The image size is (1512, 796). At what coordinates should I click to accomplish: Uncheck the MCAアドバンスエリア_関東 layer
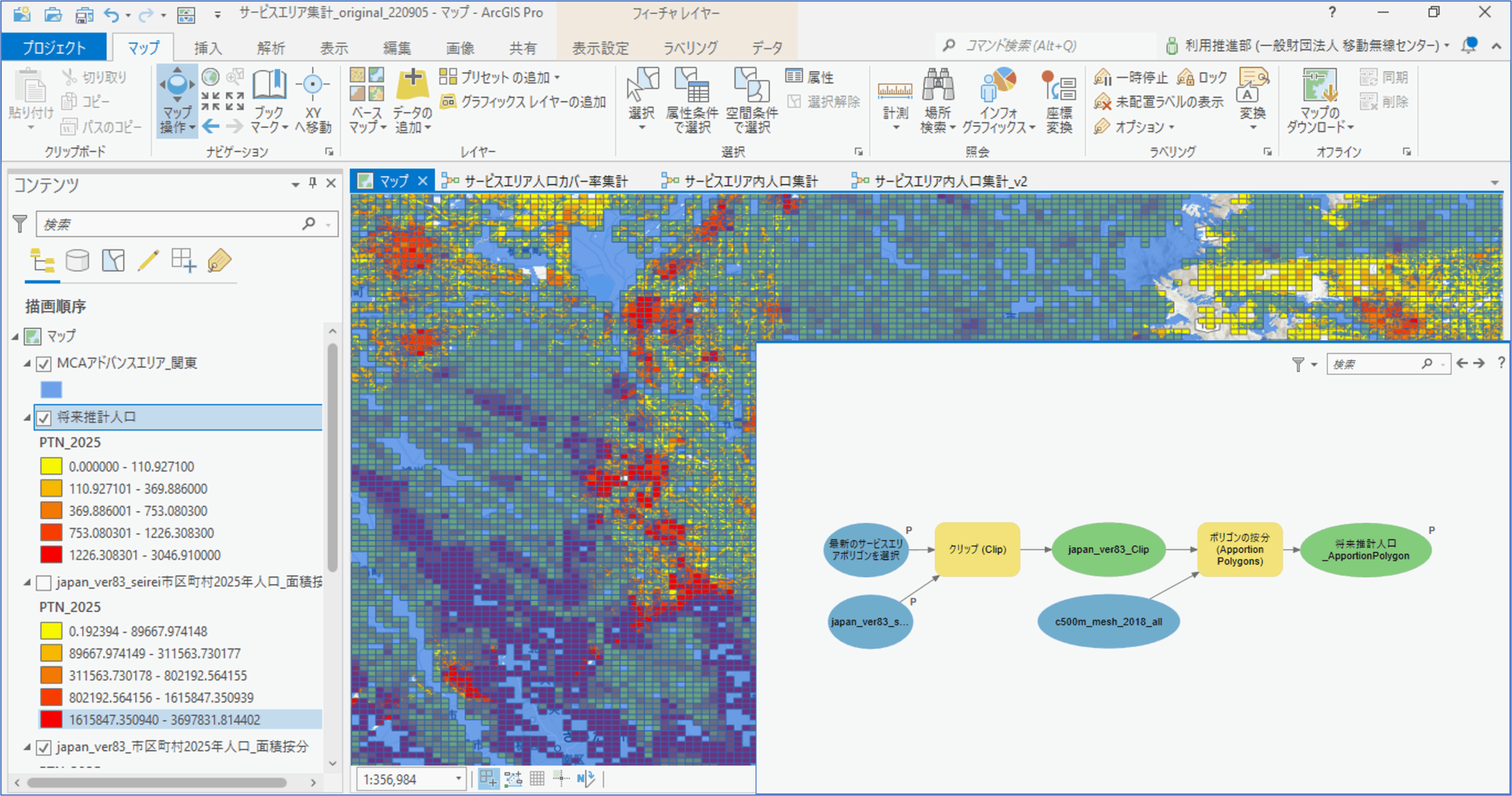point(44,364)
